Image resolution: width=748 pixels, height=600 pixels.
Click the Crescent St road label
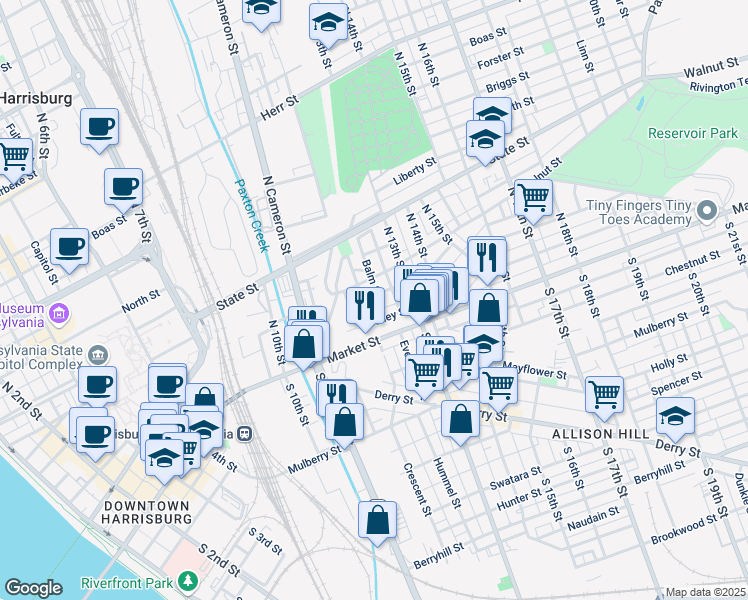(417, 489)
